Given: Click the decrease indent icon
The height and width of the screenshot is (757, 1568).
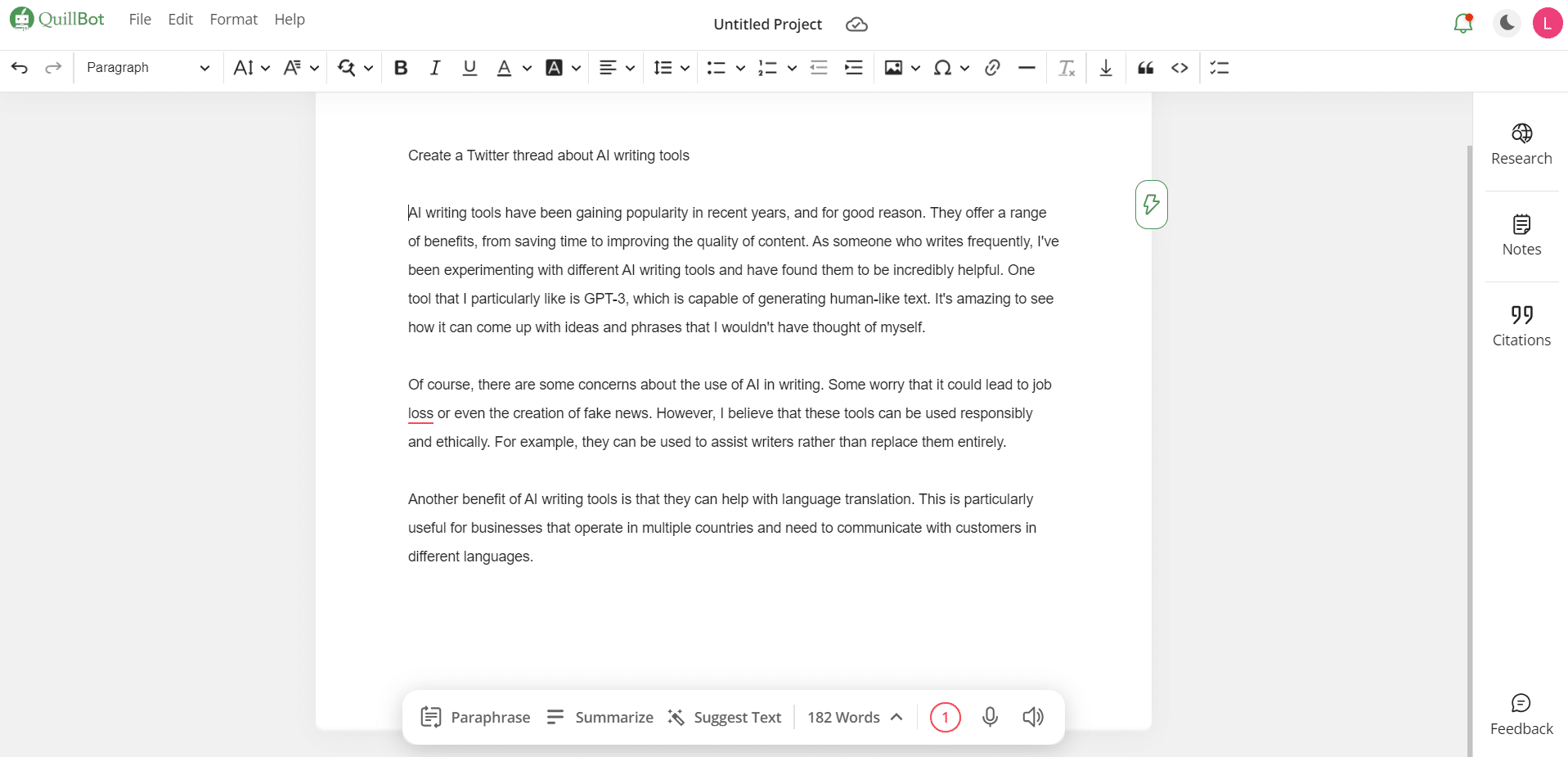Looking at the screenshot, I should pos(819,68).
